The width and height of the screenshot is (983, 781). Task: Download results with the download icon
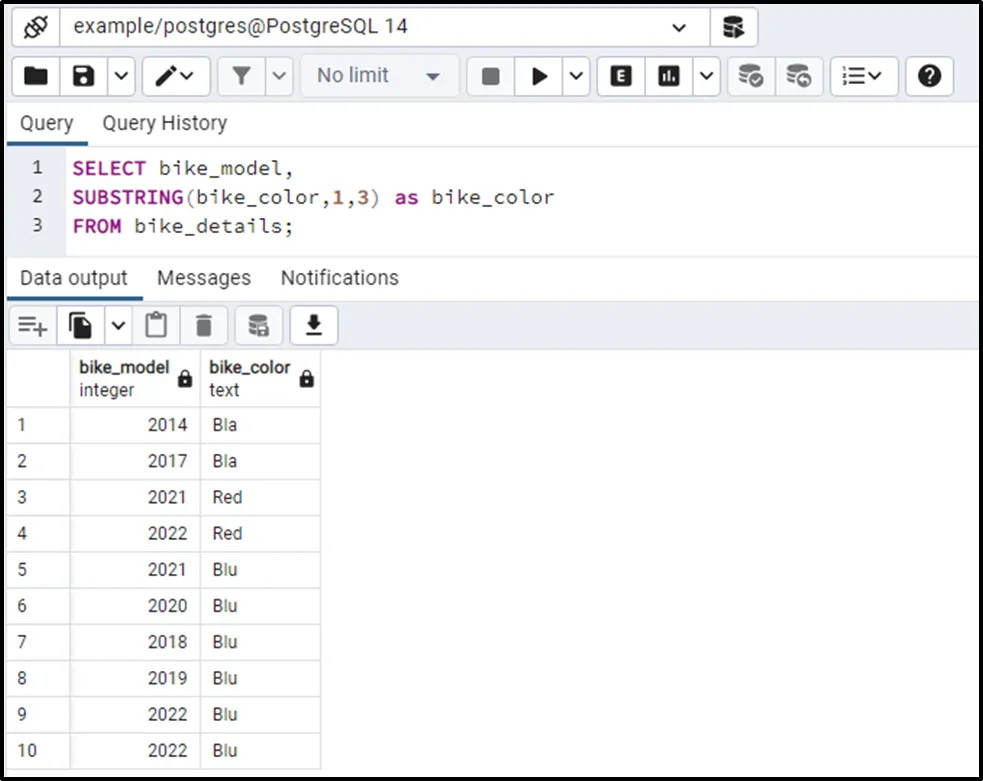(x=314, y=325)
